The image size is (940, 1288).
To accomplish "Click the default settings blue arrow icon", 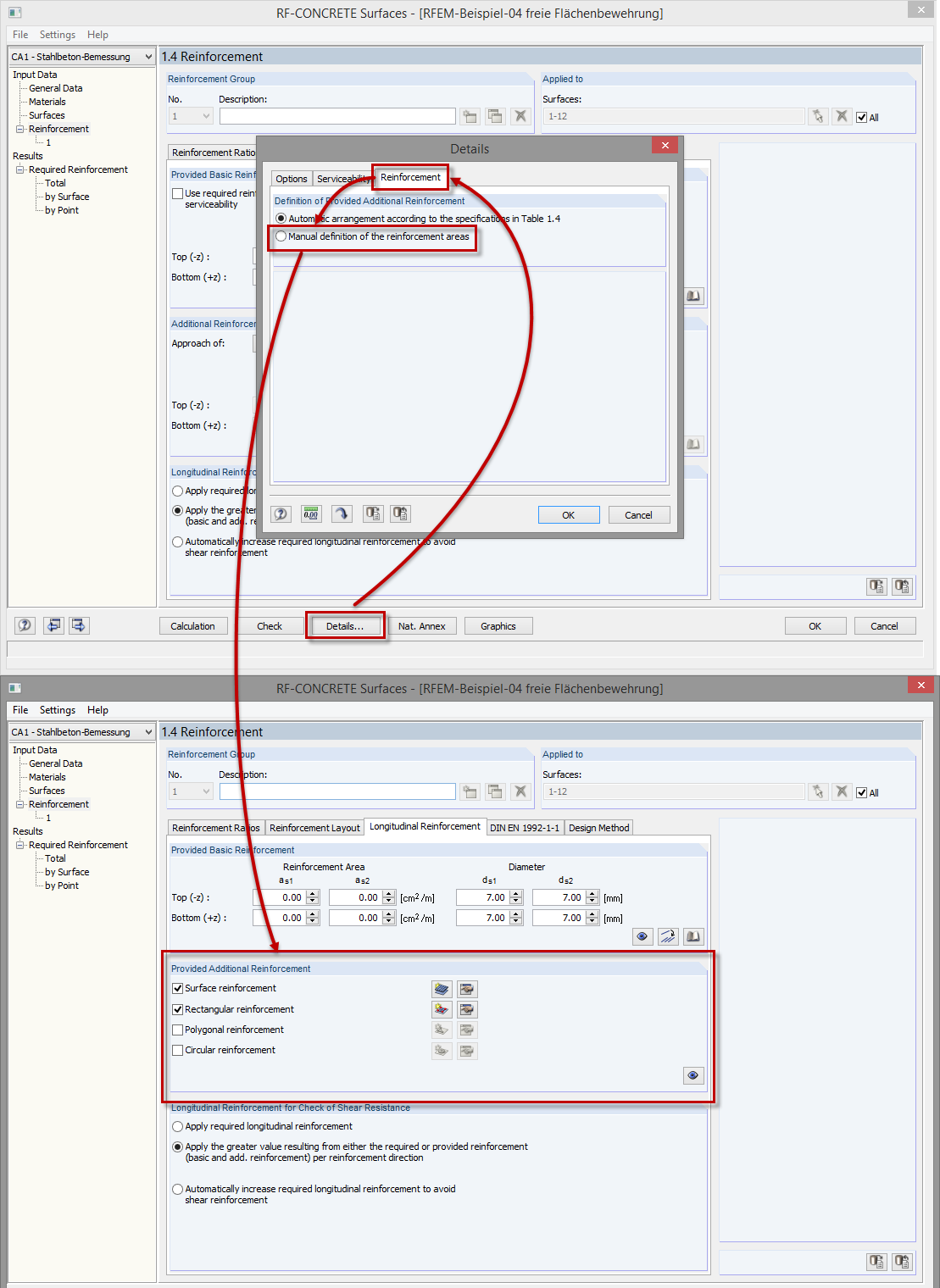I will pos(342,514).
